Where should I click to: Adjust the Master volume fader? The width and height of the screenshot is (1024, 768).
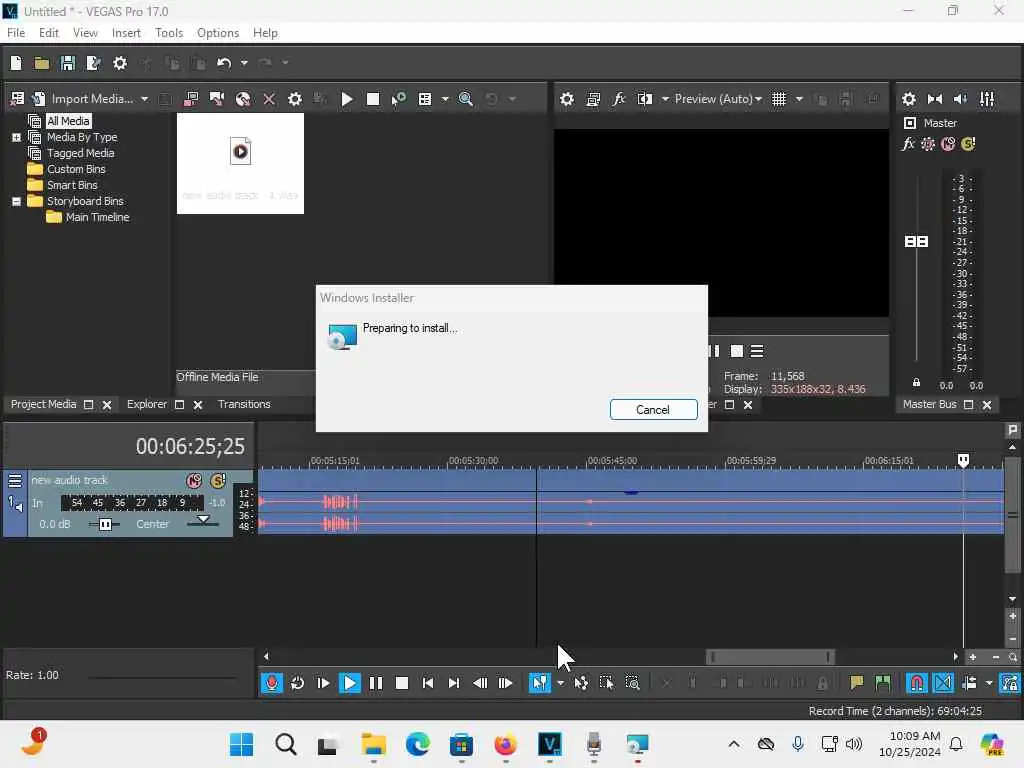916,242
